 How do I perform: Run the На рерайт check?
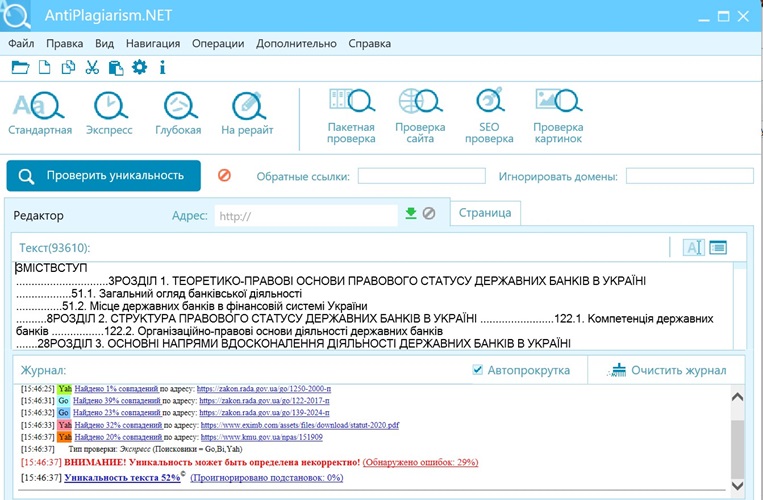click(247, 114)
